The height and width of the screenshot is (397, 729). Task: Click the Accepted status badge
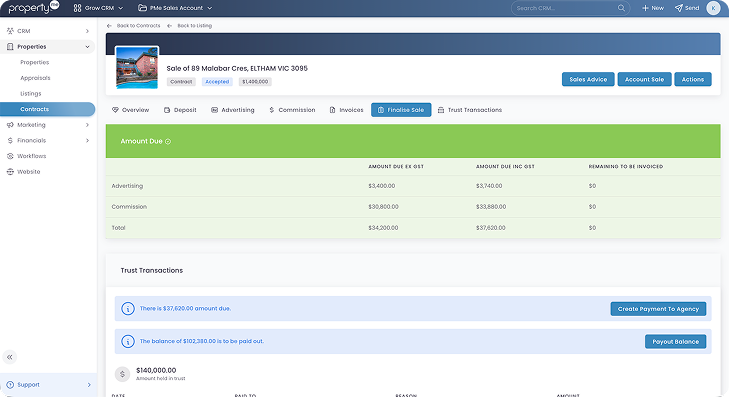click(217, 82)
